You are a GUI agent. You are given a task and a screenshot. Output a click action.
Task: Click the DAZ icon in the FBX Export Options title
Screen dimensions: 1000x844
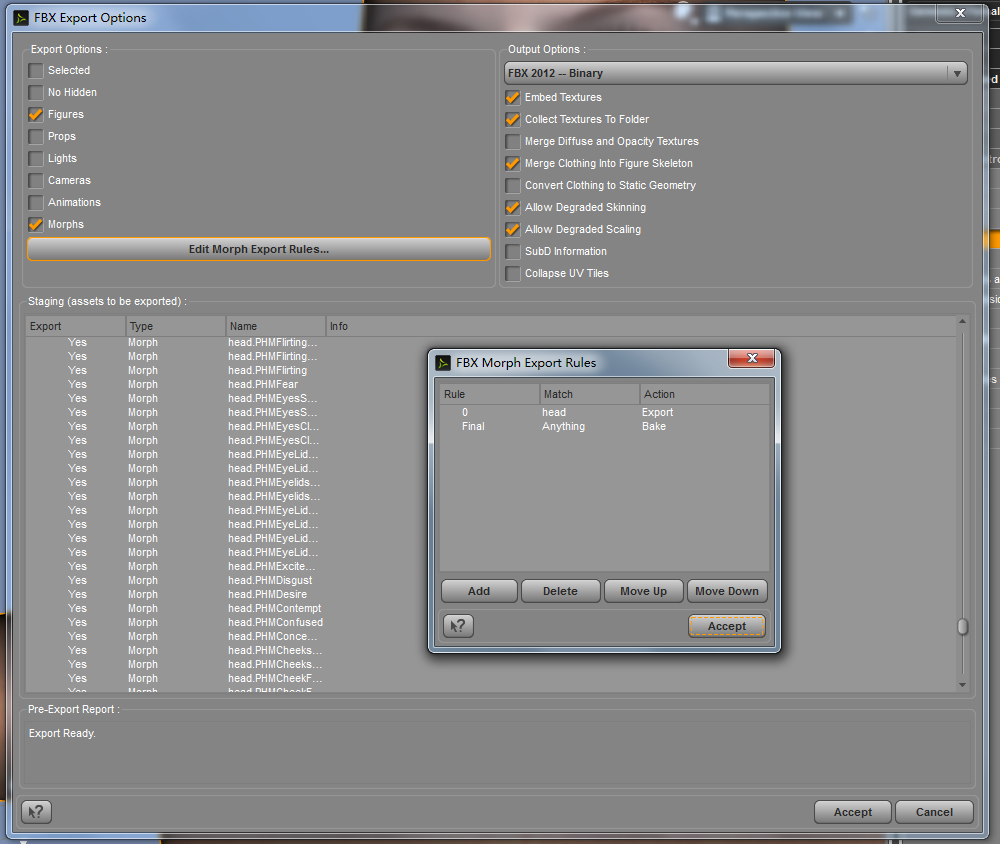pyautogui.click(x=21, y=18)
